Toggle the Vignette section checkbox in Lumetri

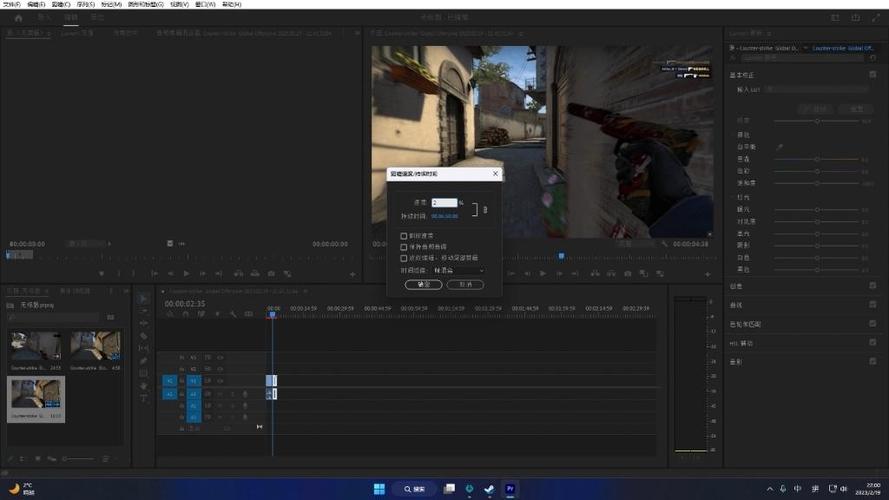873,361
